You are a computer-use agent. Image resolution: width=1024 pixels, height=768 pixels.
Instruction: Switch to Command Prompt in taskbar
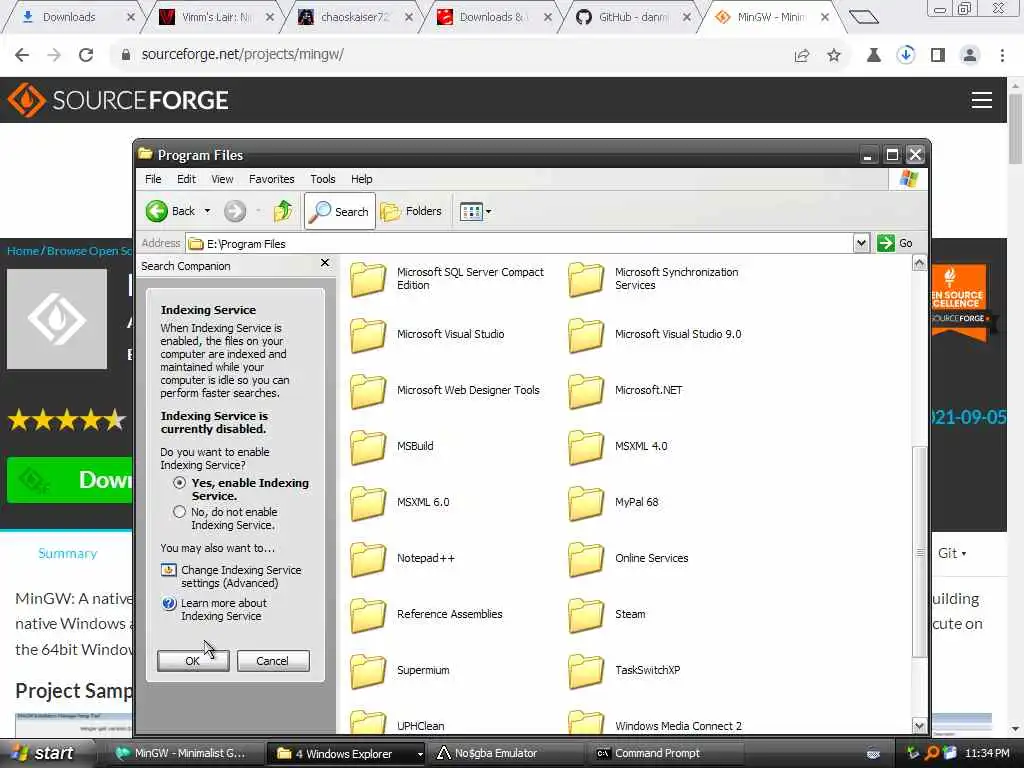(x=665, y=753)
